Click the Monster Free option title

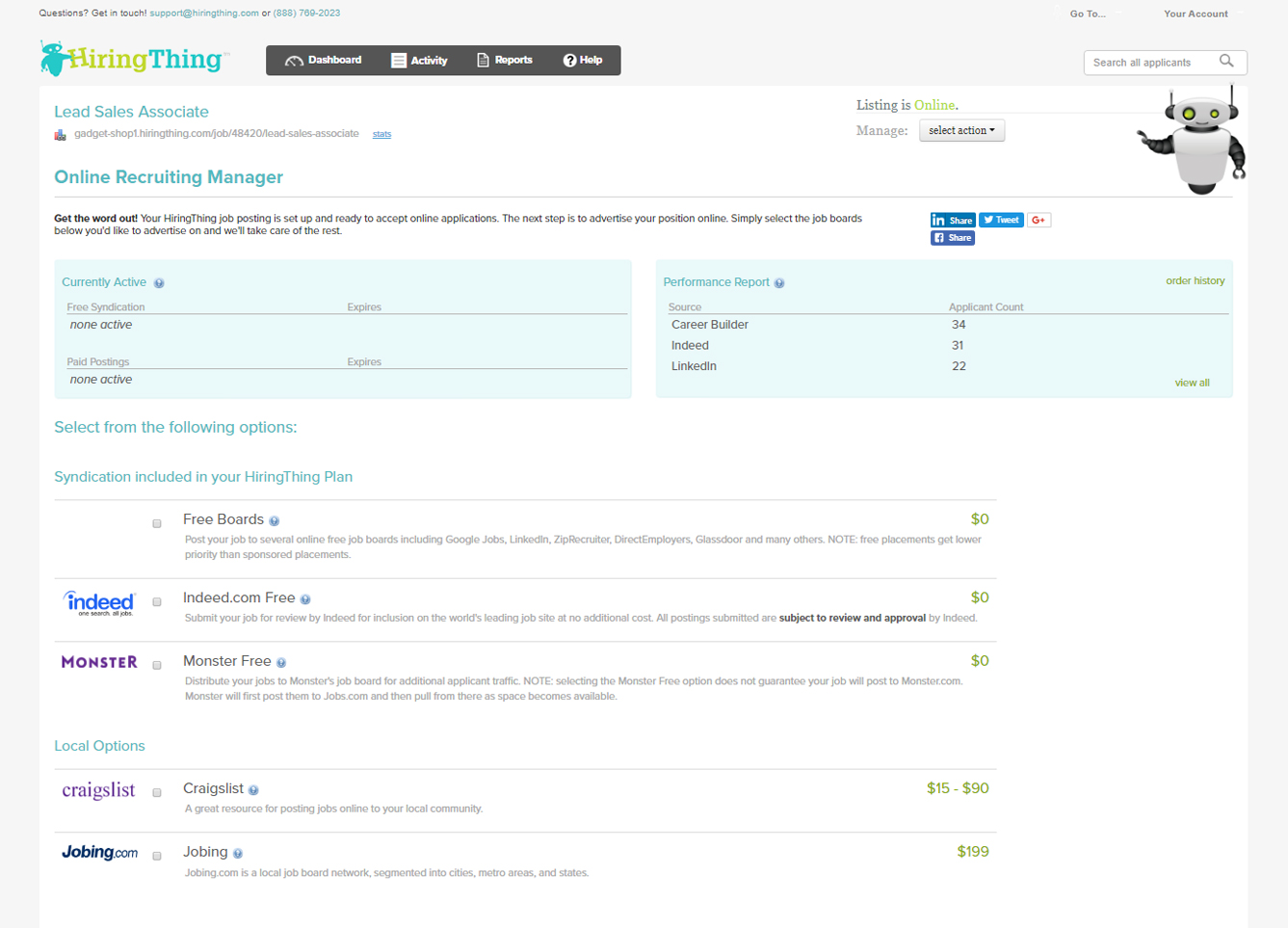227,661
